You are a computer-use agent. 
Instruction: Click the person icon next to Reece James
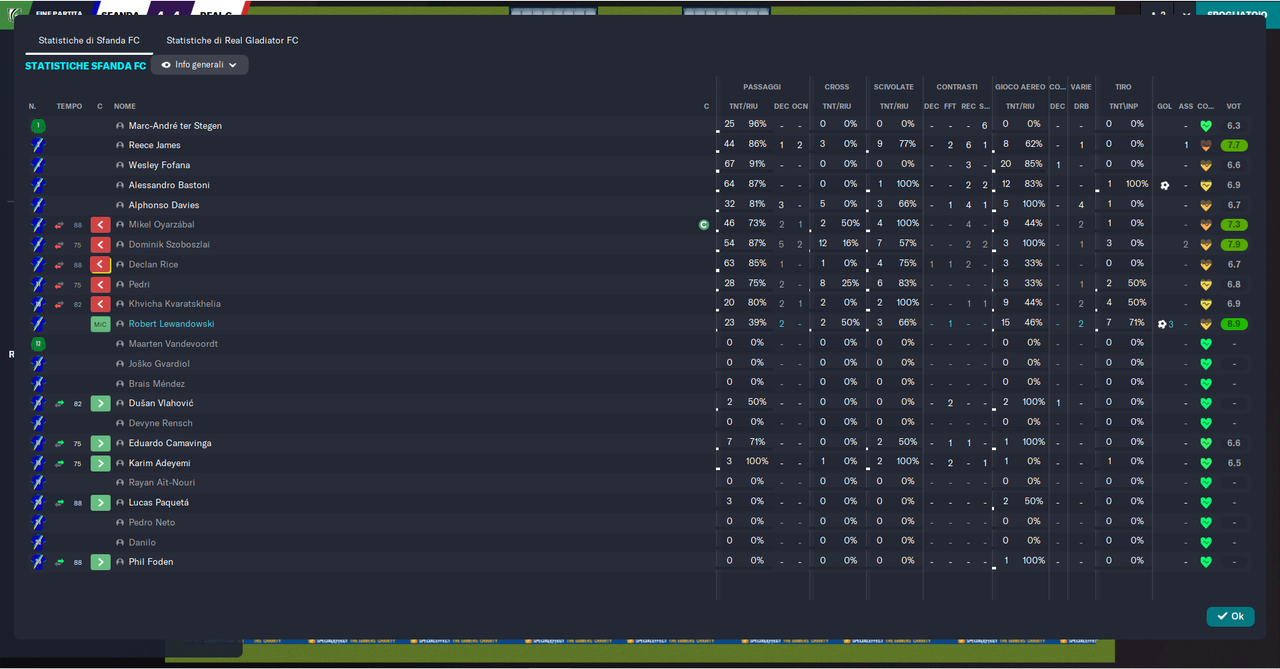point(120,146)
